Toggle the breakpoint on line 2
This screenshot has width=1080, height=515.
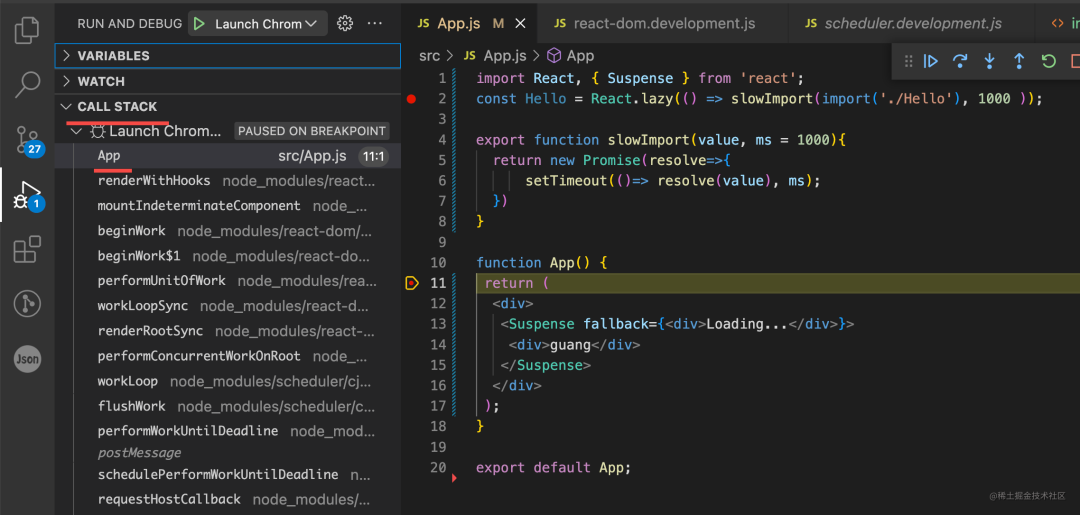(x=412, y=99)
